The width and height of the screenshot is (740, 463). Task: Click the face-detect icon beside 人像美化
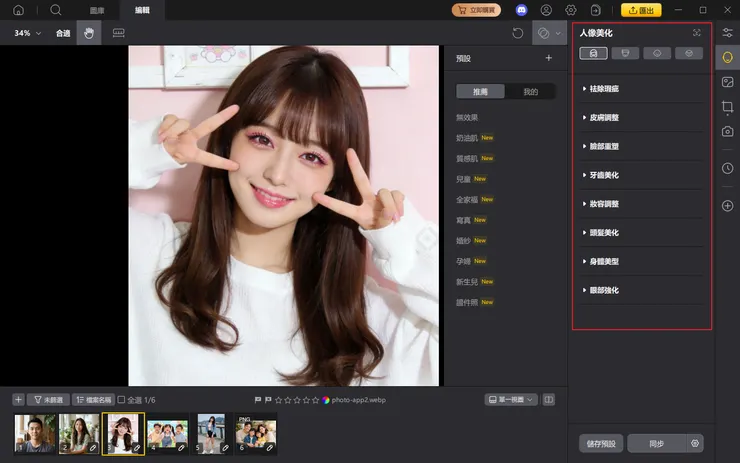pyautogui.click(x=697, y=33)
